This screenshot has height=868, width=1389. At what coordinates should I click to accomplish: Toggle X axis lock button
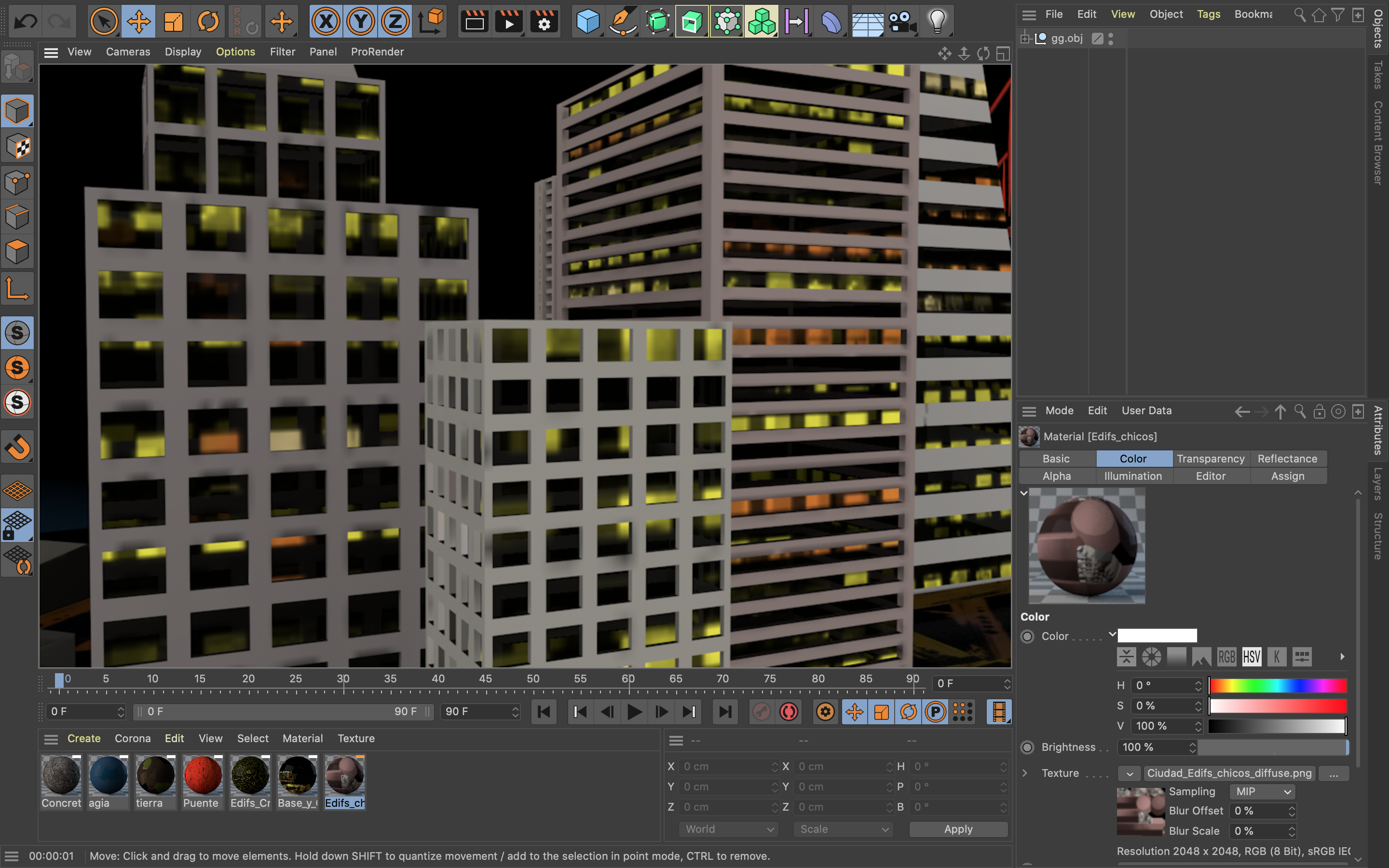click(326, 22)
